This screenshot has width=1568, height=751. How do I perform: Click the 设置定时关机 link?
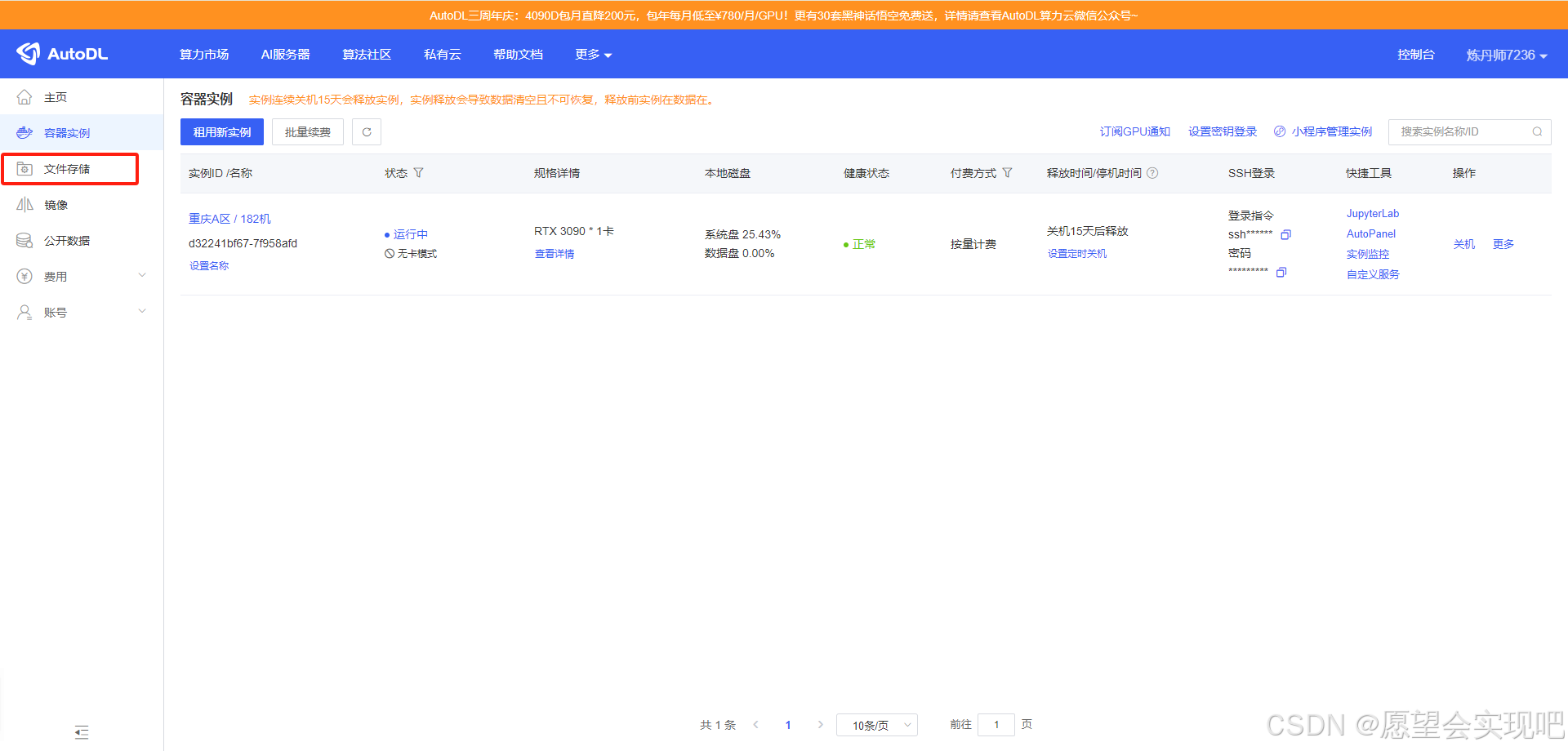tap(1077, 254)
